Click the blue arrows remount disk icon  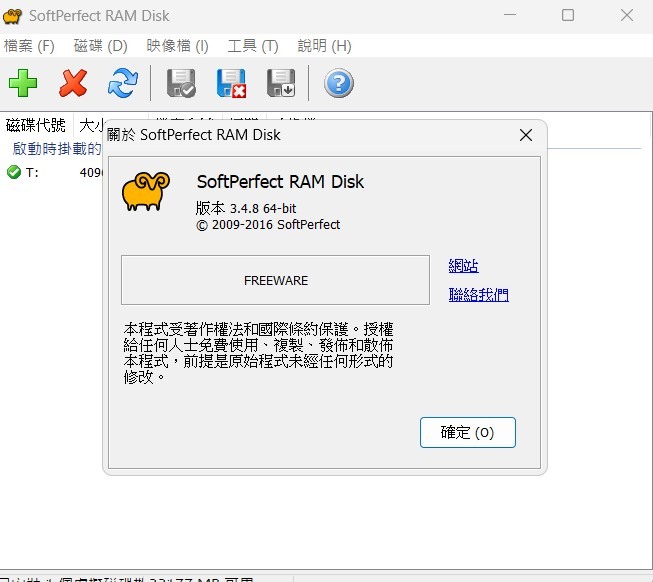(x=122, y=83)
